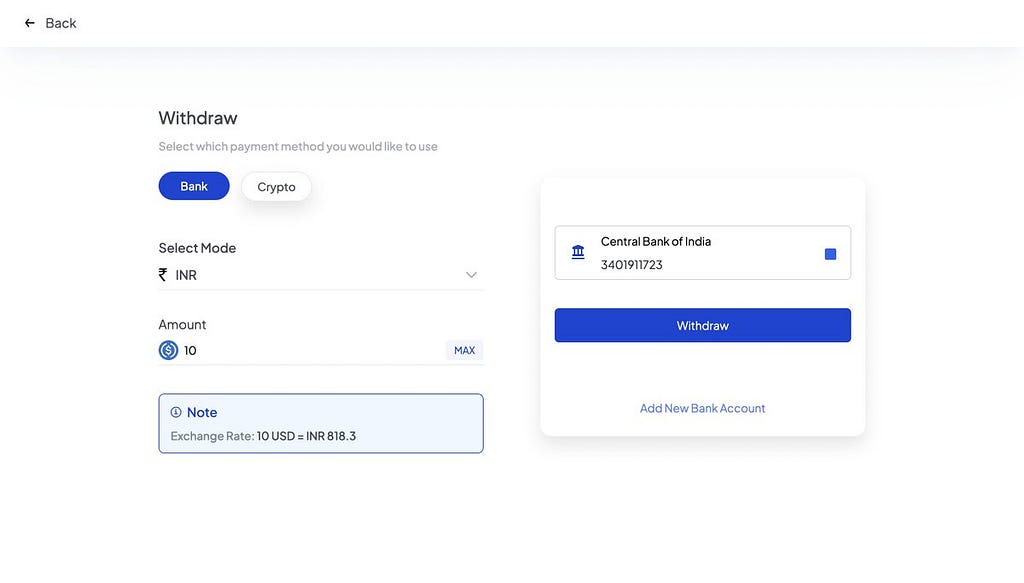Viewport: 1024px width, 583px height.
Task: Click the back arrow icon
Action: pyautogui.click(x=29, y=23)
